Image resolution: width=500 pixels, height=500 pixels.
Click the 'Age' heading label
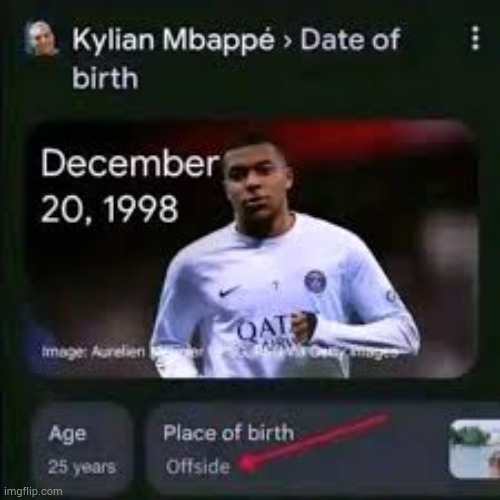pos(67,434)
